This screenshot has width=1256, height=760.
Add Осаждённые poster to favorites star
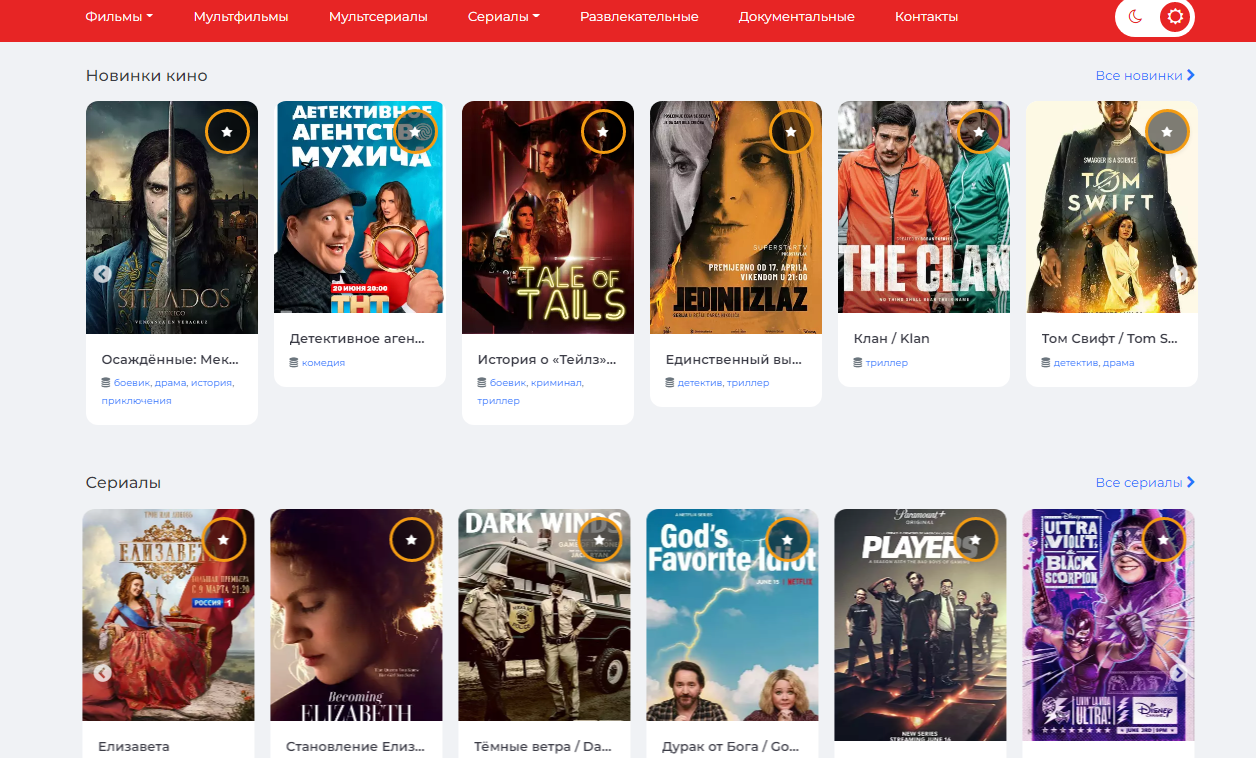pos(227,131)
